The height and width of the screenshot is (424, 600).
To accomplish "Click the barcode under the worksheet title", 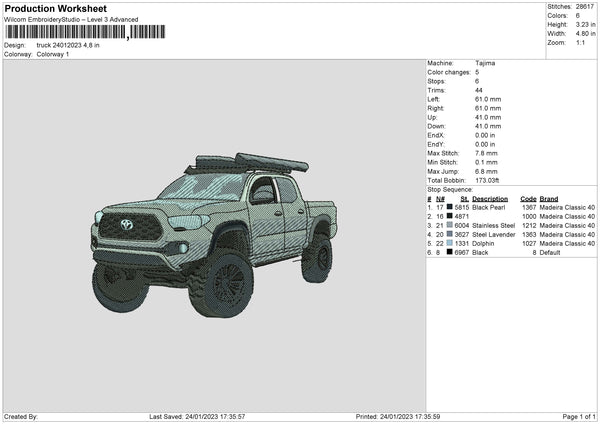I will [x=85, y=32].
